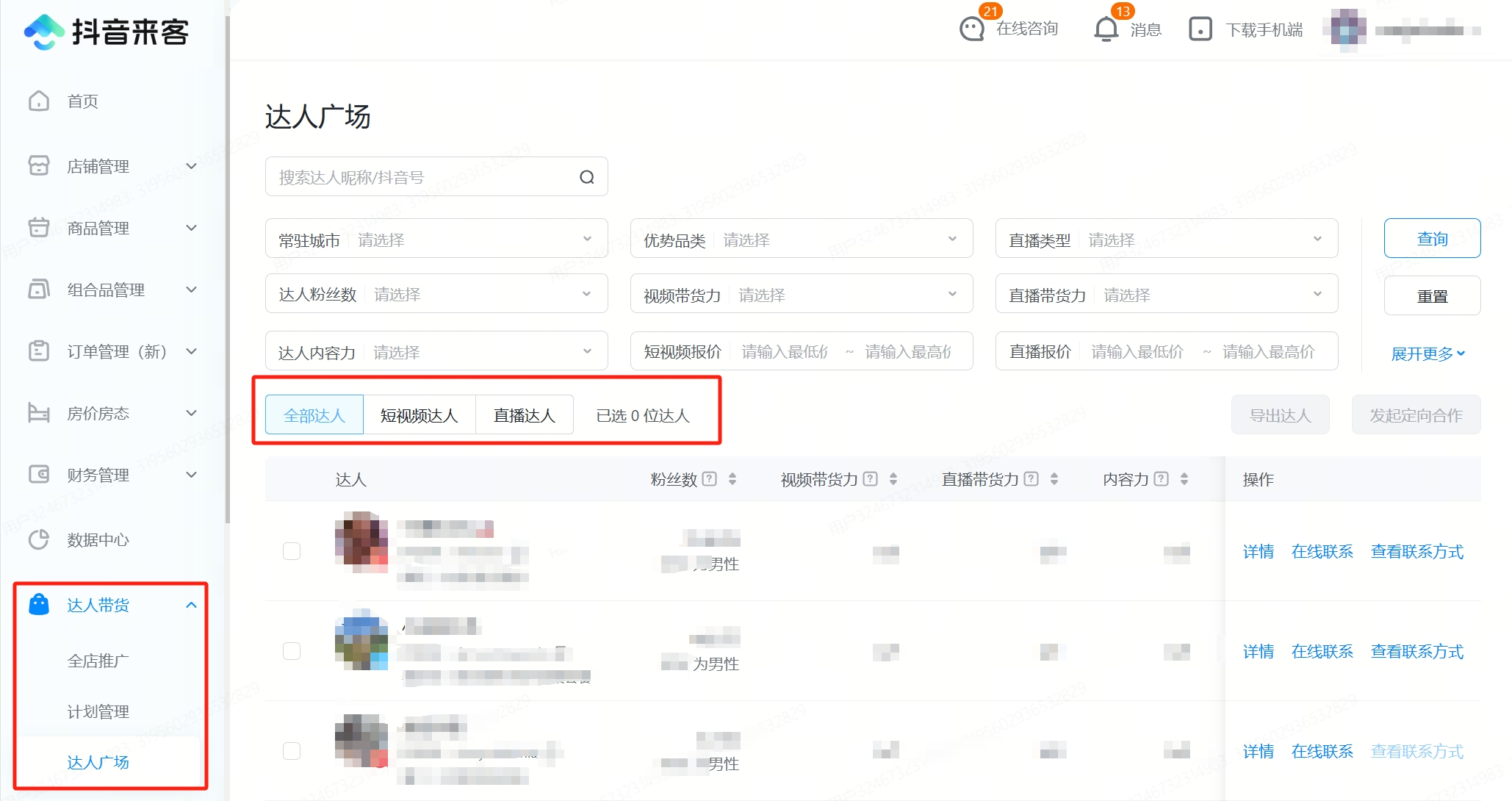Check the third talent row checkbox
The width and height of the screenshot is (1512, 801).
[292, 751]
